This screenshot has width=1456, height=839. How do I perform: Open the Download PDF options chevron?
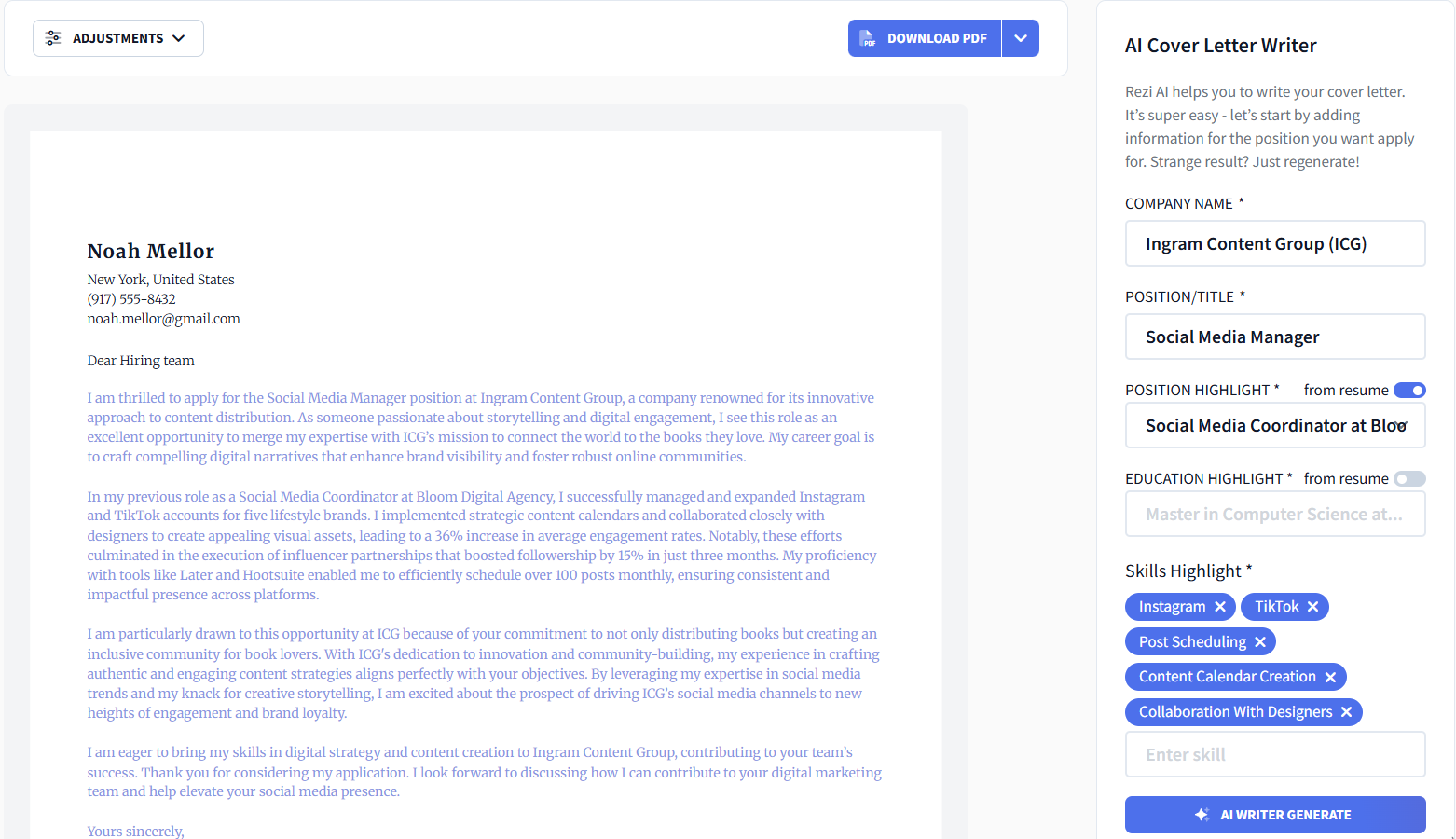coord(1021,38)
